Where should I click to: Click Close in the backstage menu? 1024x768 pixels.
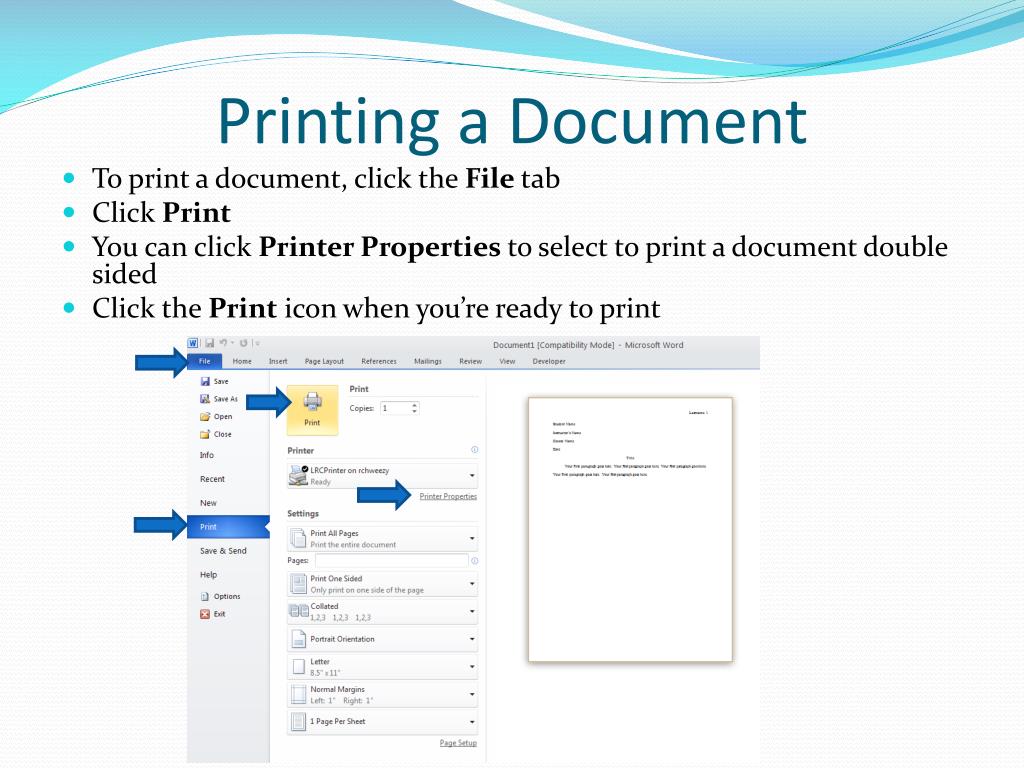pos(216,434)
